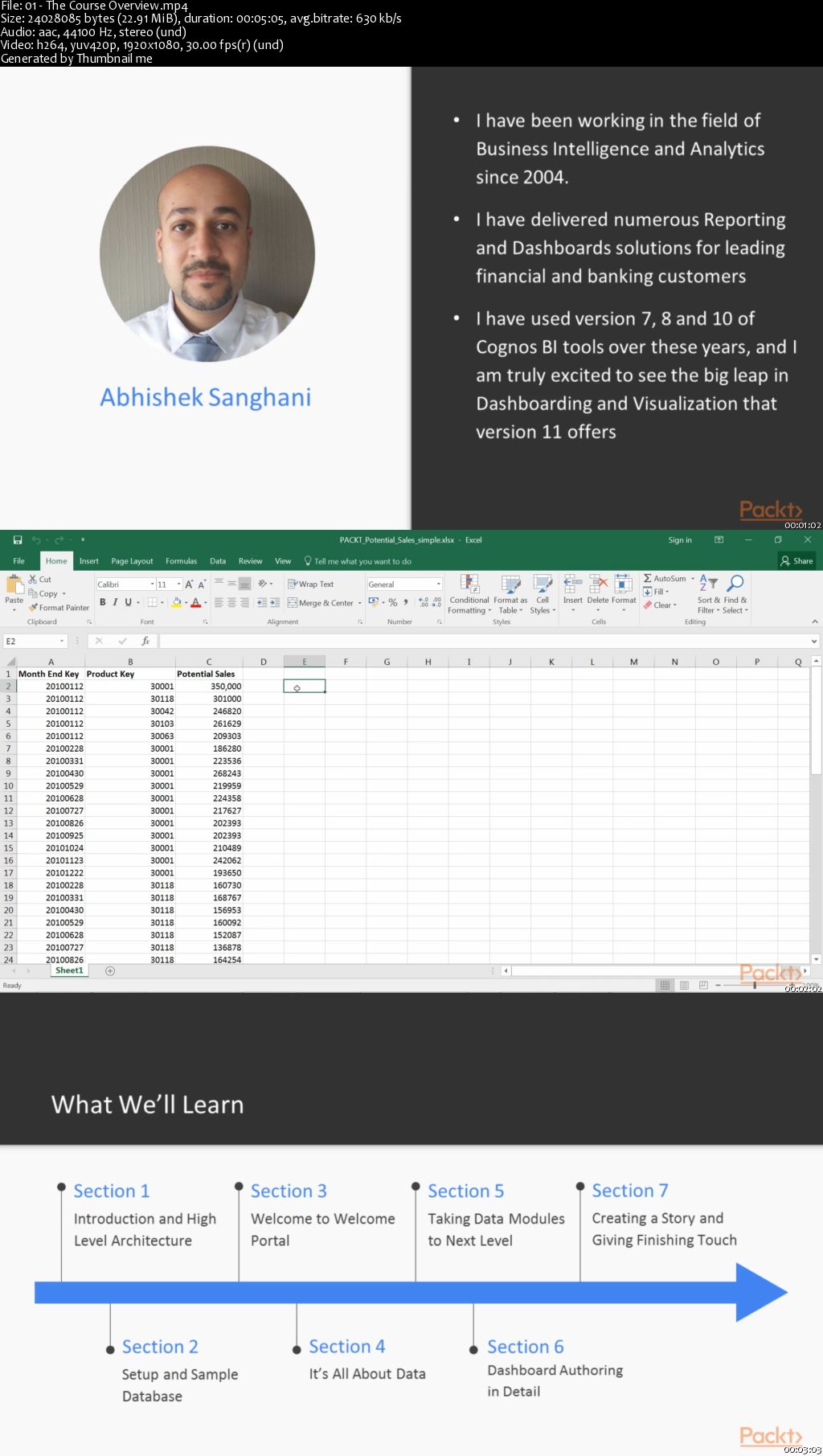This screenshot has width=823, height=1456.
Task: Switch to the Insert ribbon tab
Action: pyautogui.click(x=88, y=561)
